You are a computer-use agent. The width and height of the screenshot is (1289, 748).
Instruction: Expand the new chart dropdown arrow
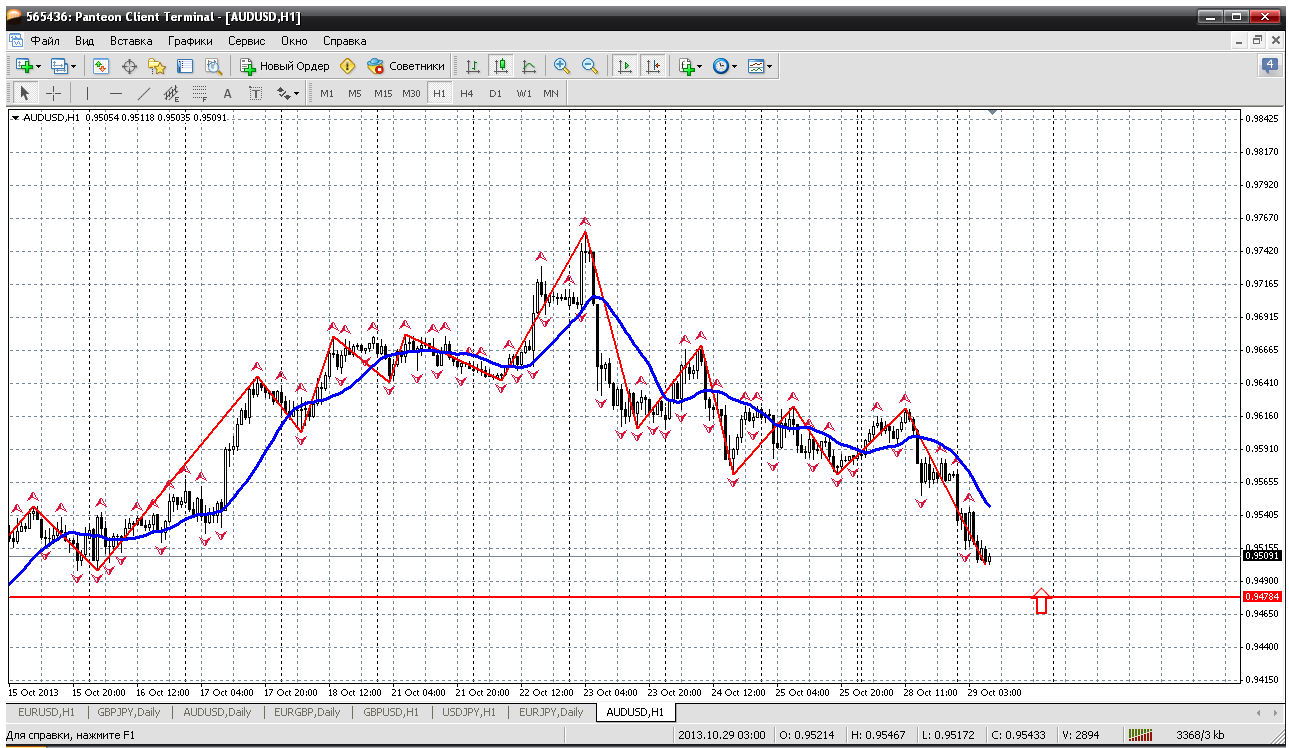tap(38, 66)
